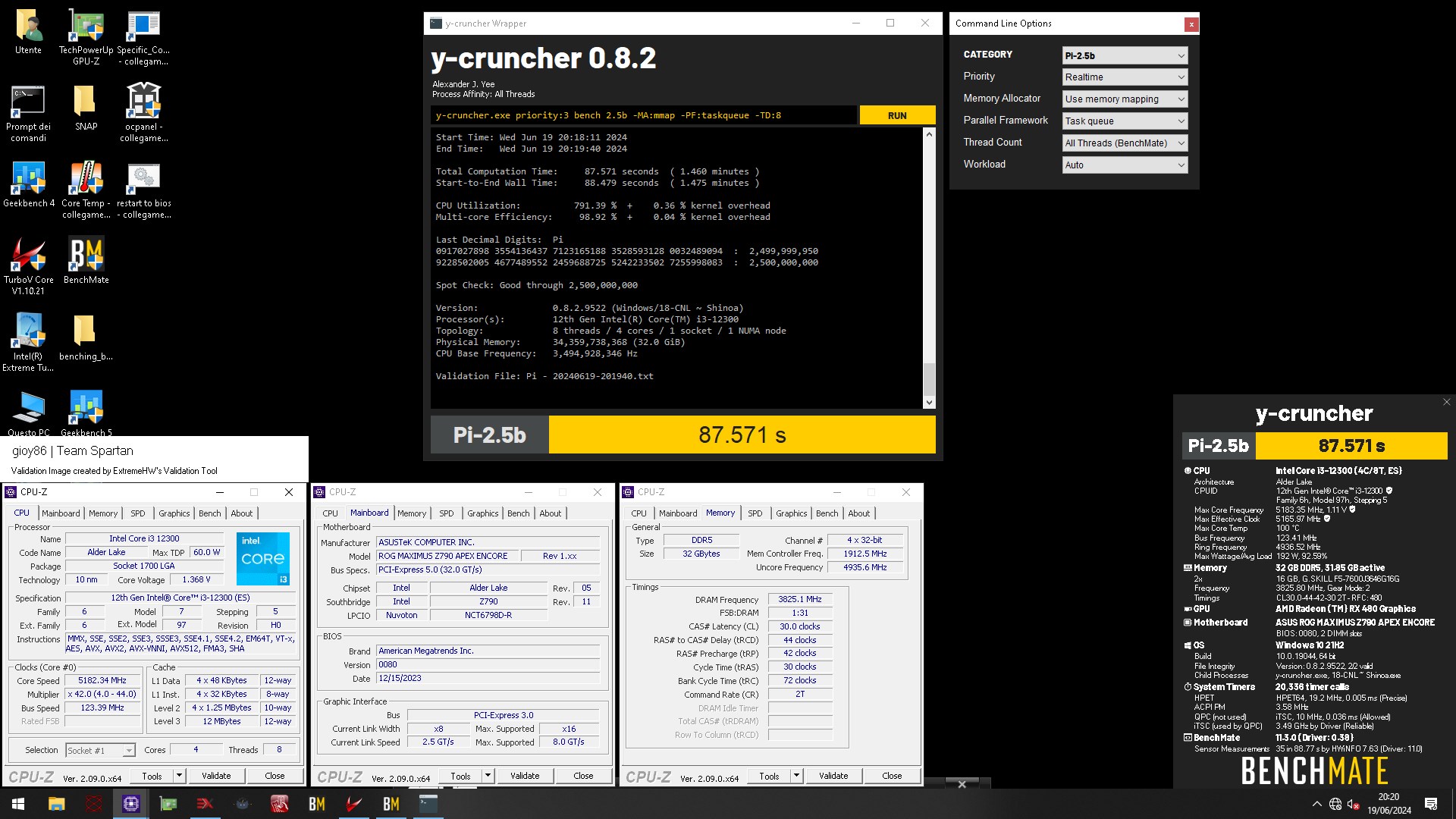This screenshot has width=1456, height=819.
Task: Expand the Parallel Framework Task queue dropdown
Action: coord(1125,121)
